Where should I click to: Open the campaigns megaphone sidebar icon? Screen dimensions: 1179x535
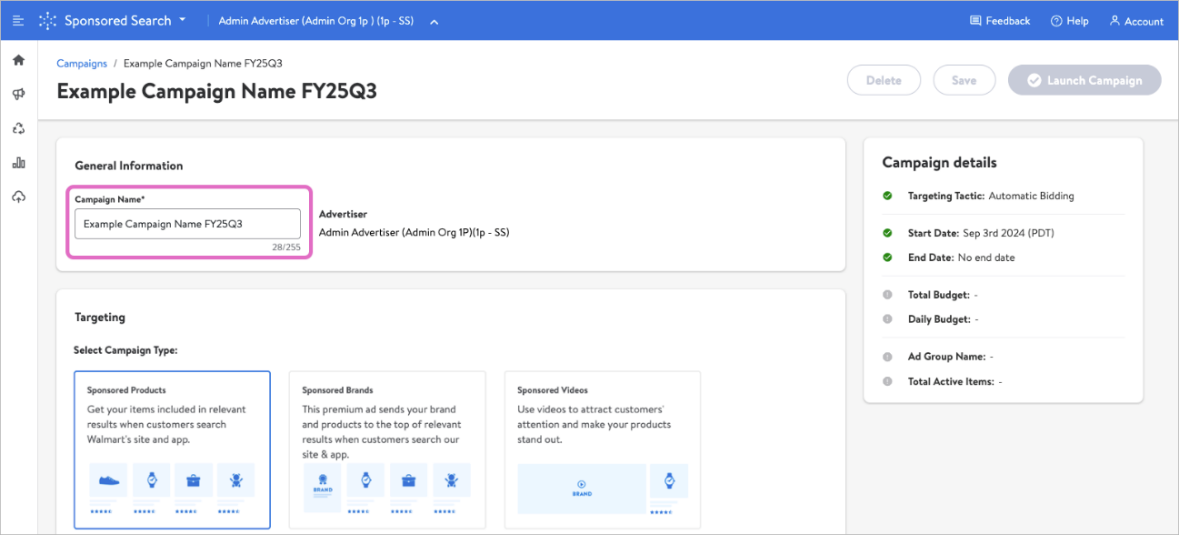coord(18,94)
